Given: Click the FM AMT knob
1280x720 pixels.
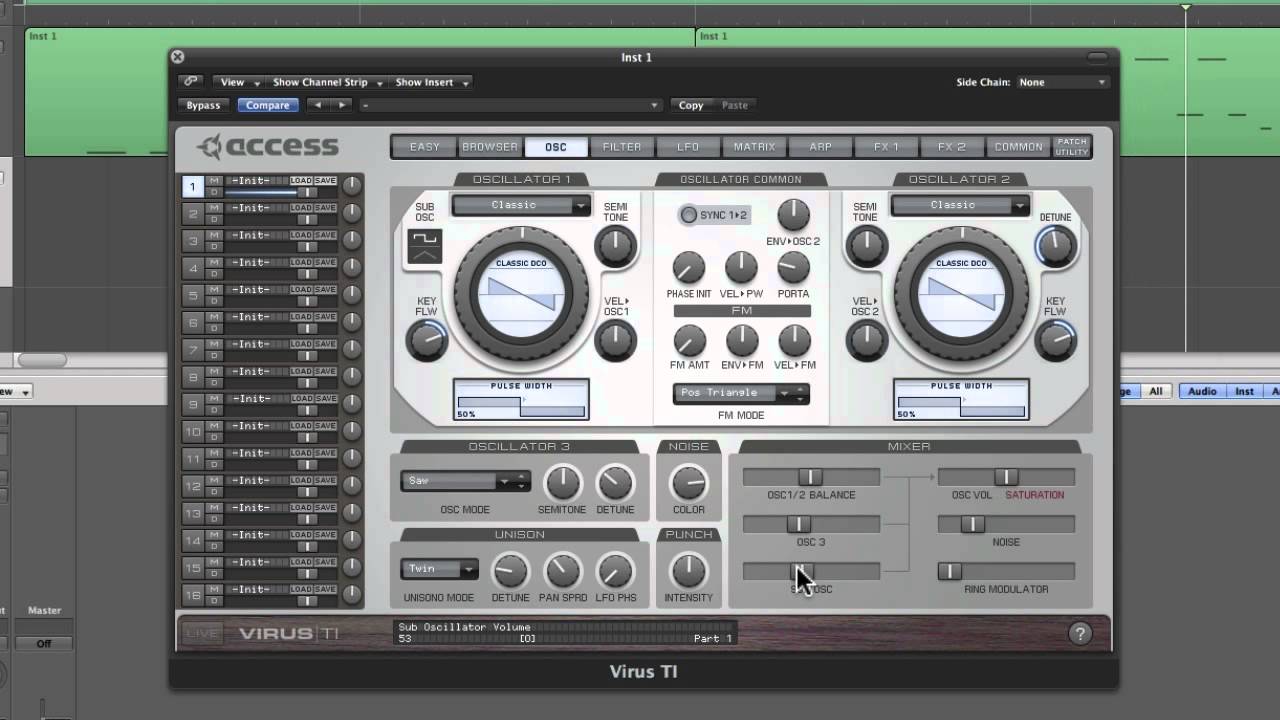Looking at the screenshot, I should click(x=688, y=340).
